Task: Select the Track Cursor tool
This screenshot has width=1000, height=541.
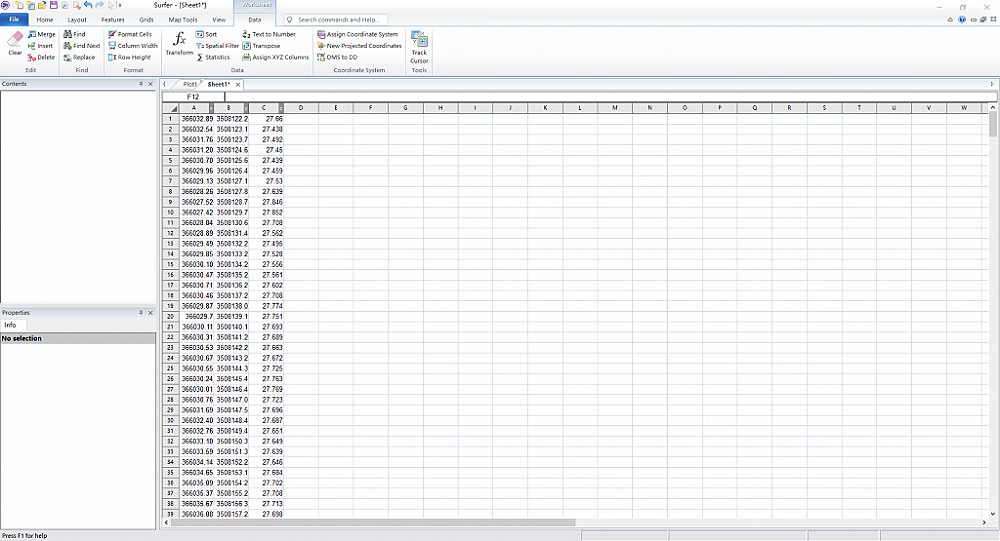Action: point(419,46)
